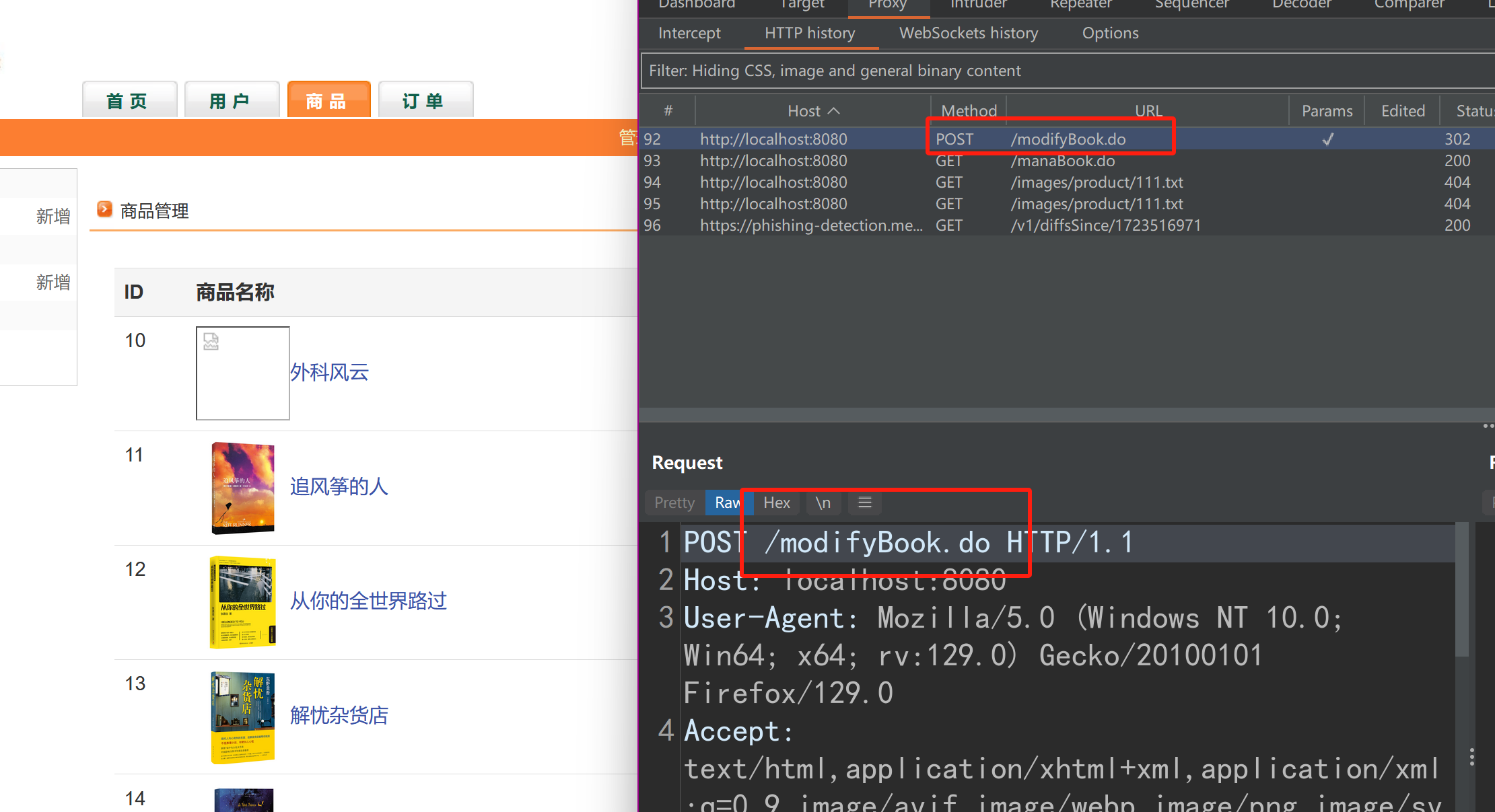Click status 404 in row 94
This screenshot has width=1495, height=812.
click(x=1457, y=182)
